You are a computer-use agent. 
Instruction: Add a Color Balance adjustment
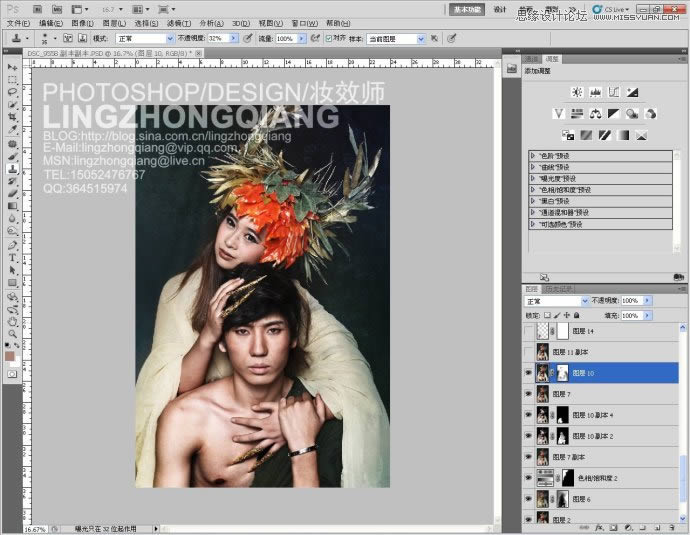(x=595, y=114)
